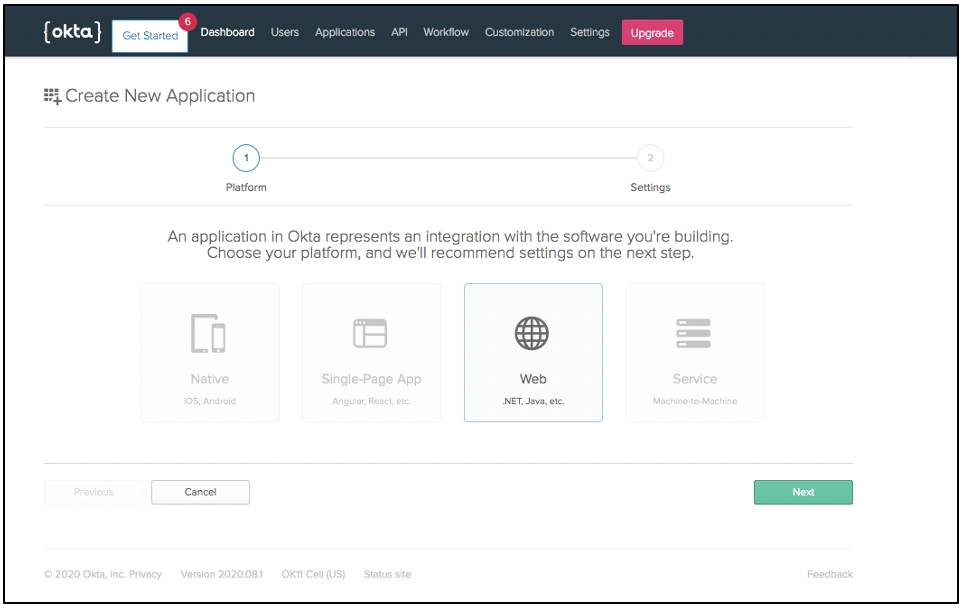Open the Get Started tab

coord(150,36)
